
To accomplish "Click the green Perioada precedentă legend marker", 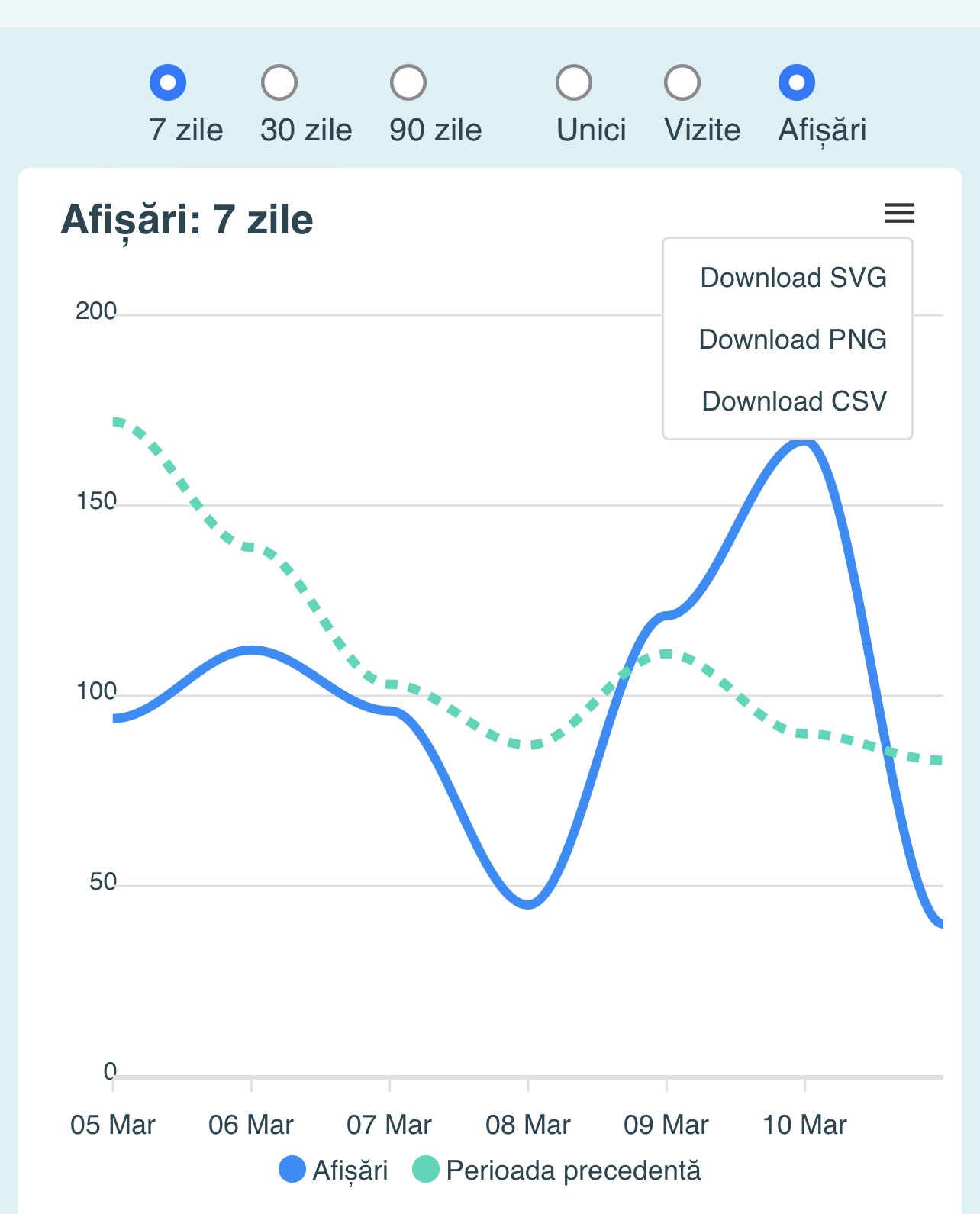I will coord(426,1170).
